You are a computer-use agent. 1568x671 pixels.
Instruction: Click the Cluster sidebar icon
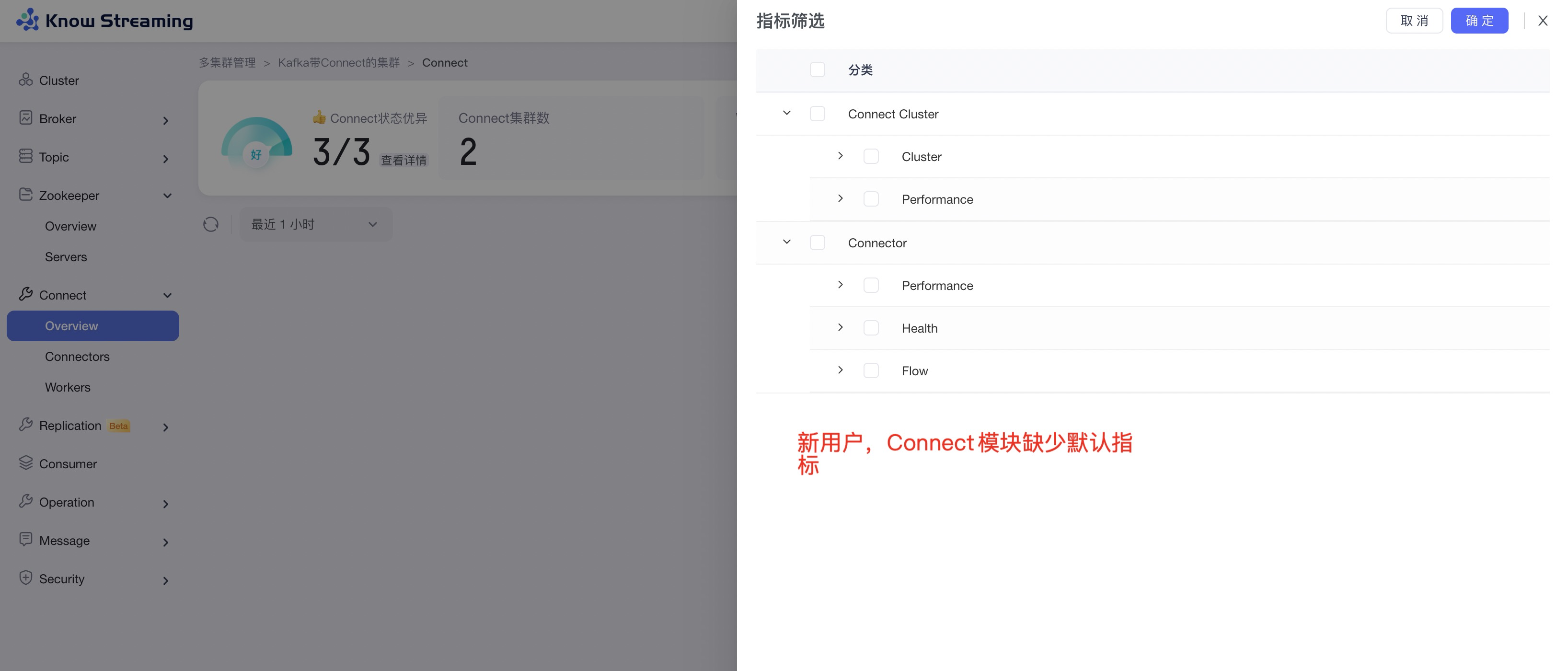tap(25, 80)
